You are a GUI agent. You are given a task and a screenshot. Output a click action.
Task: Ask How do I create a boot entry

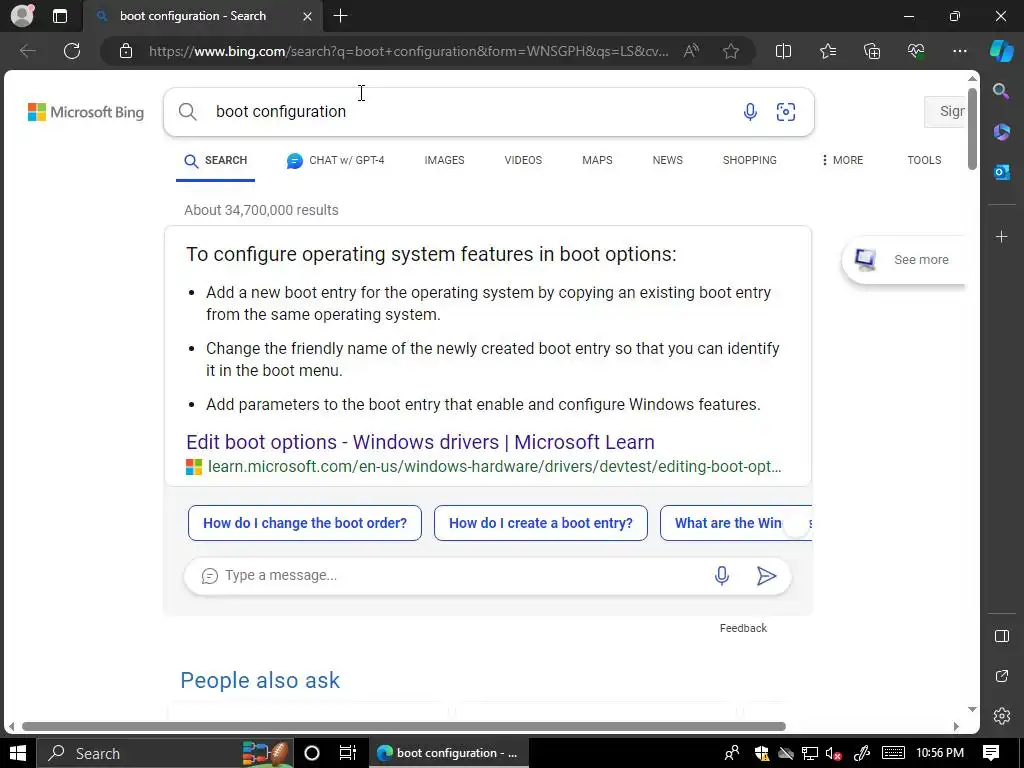pyautogui.click(x=541, y=523)
